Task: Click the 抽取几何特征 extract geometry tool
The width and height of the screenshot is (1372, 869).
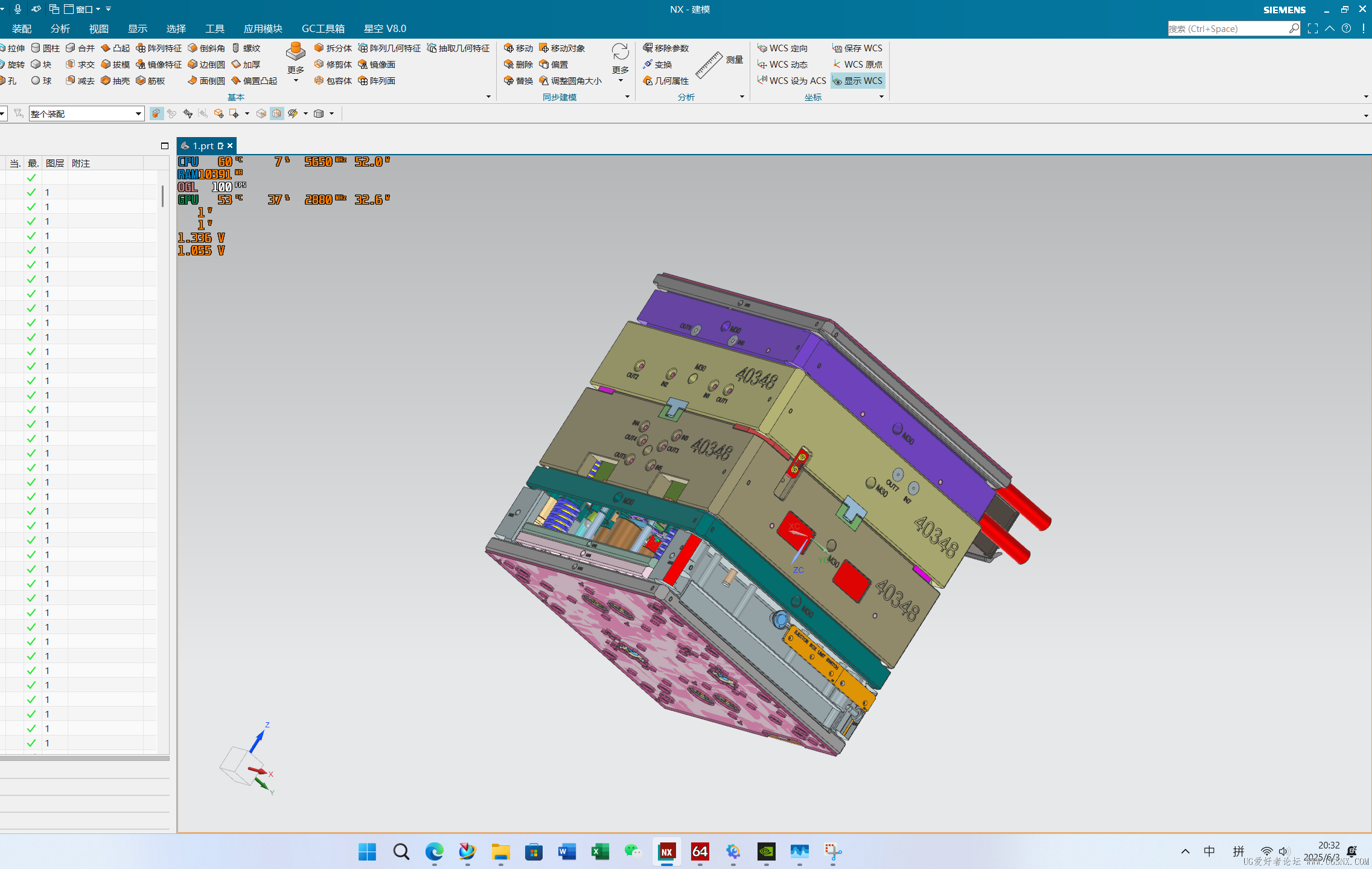Action: pos(458,48)
